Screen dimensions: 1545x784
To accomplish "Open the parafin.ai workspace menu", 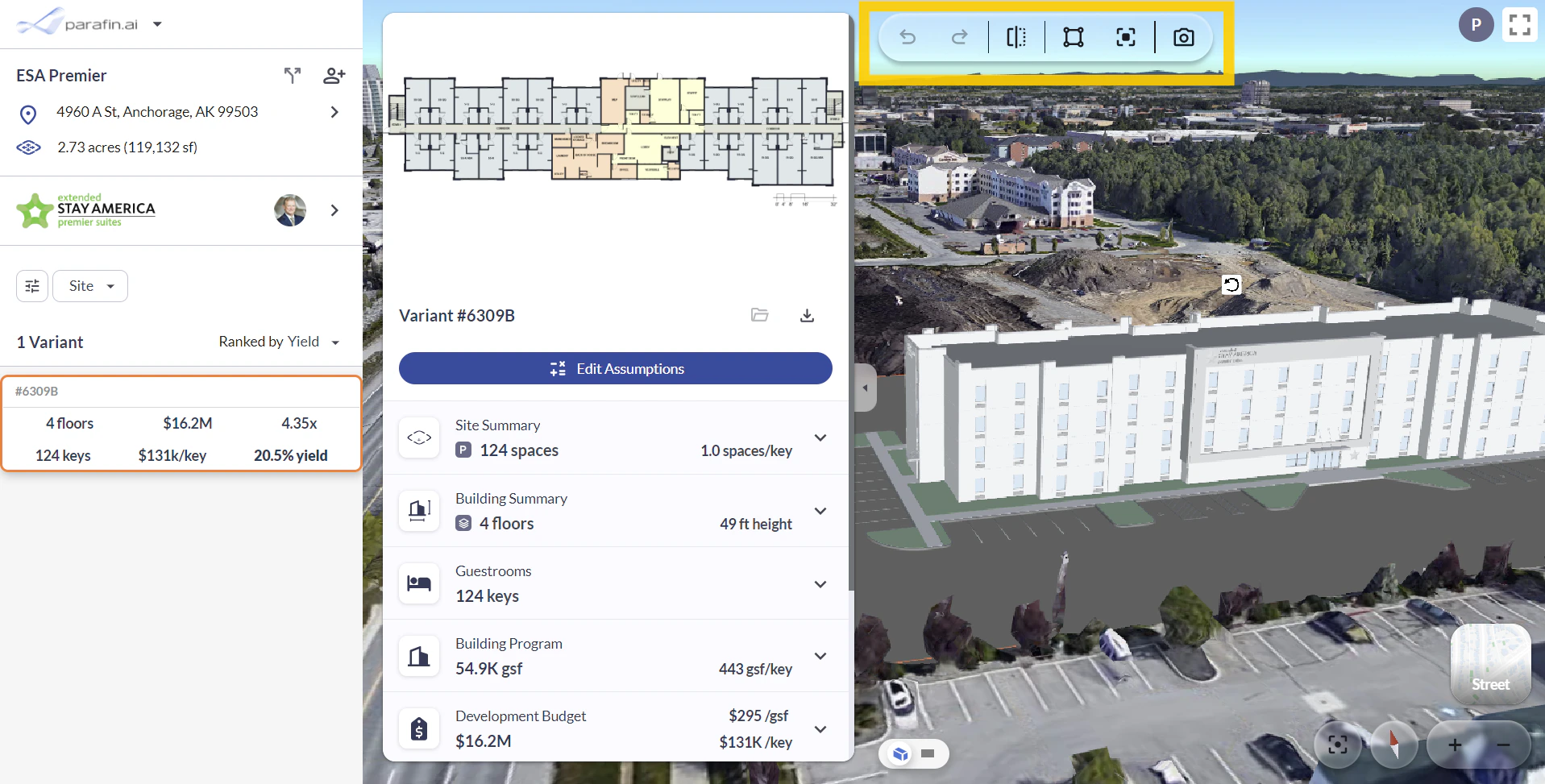I will 158,23.
